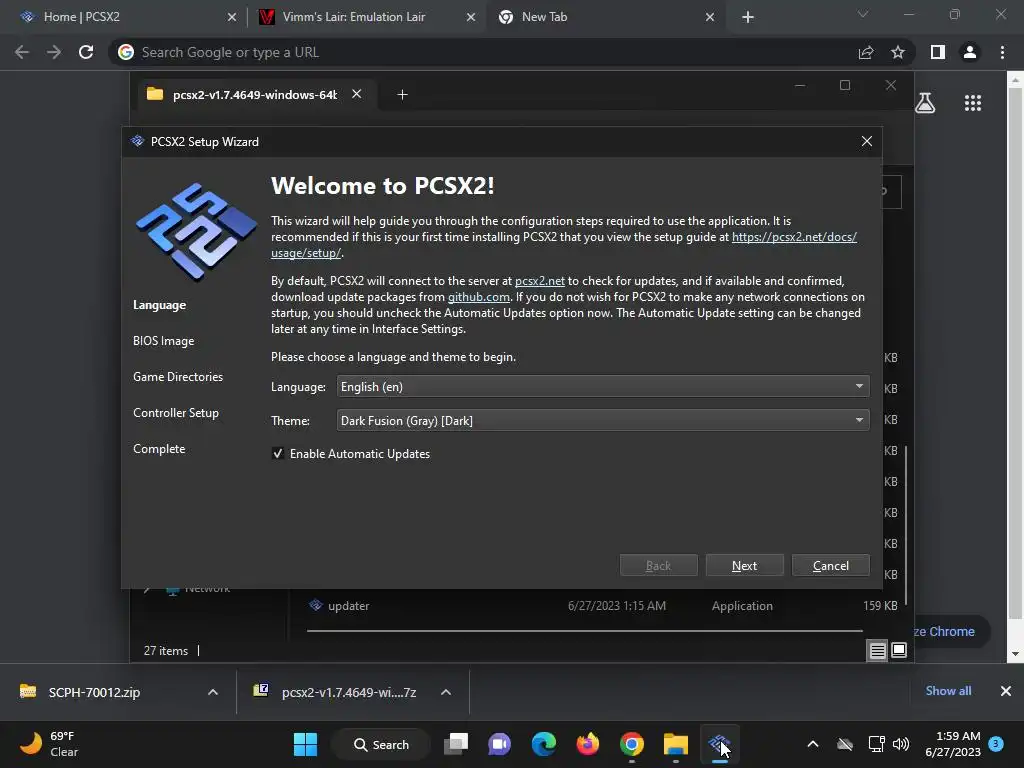Open Microsoft Edge from taskbar
The width and height of the screenshot is (1024, 768).
pos(543,744)
